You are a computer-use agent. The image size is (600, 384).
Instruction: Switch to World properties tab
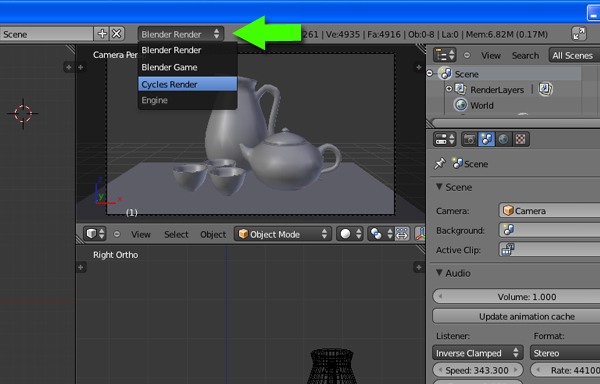(x=503, y=139)
